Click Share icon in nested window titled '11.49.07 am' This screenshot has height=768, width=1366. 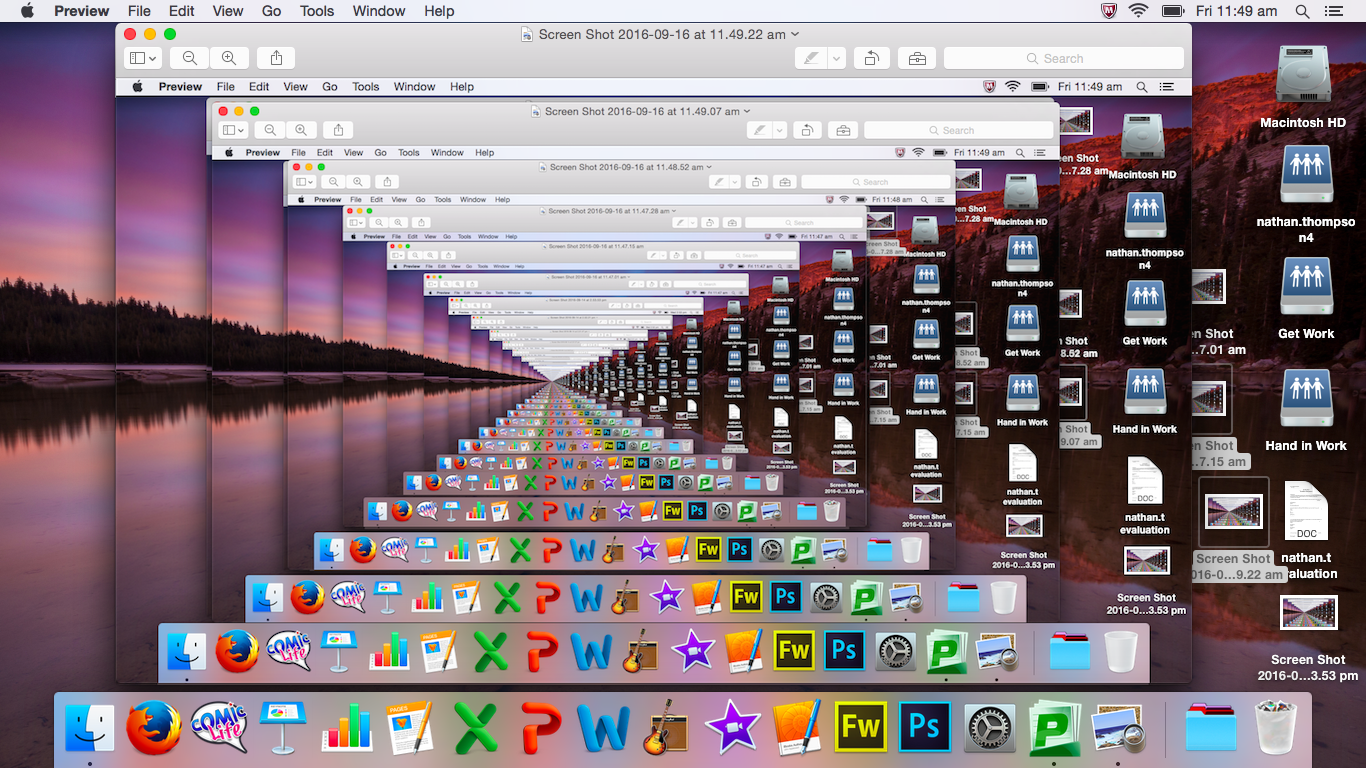coord(339,130)
